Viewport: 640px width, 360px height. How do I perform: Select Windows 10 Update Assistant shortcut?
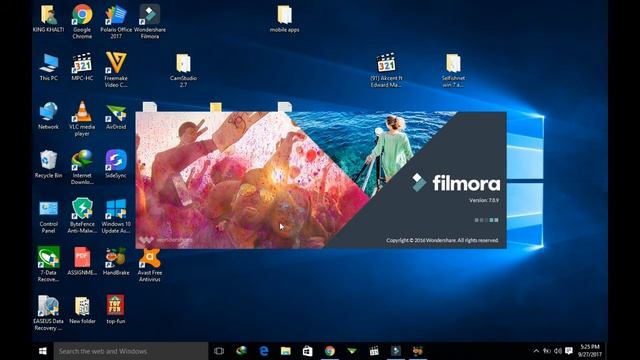tap(116, 216)
